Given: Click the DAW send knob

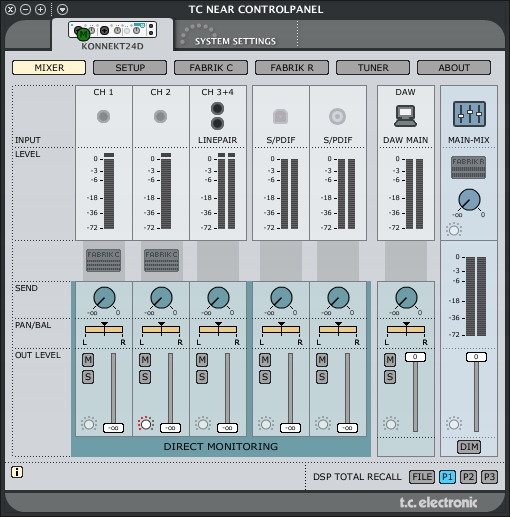Looking at the screenshot, I should (x=406, y=298).
